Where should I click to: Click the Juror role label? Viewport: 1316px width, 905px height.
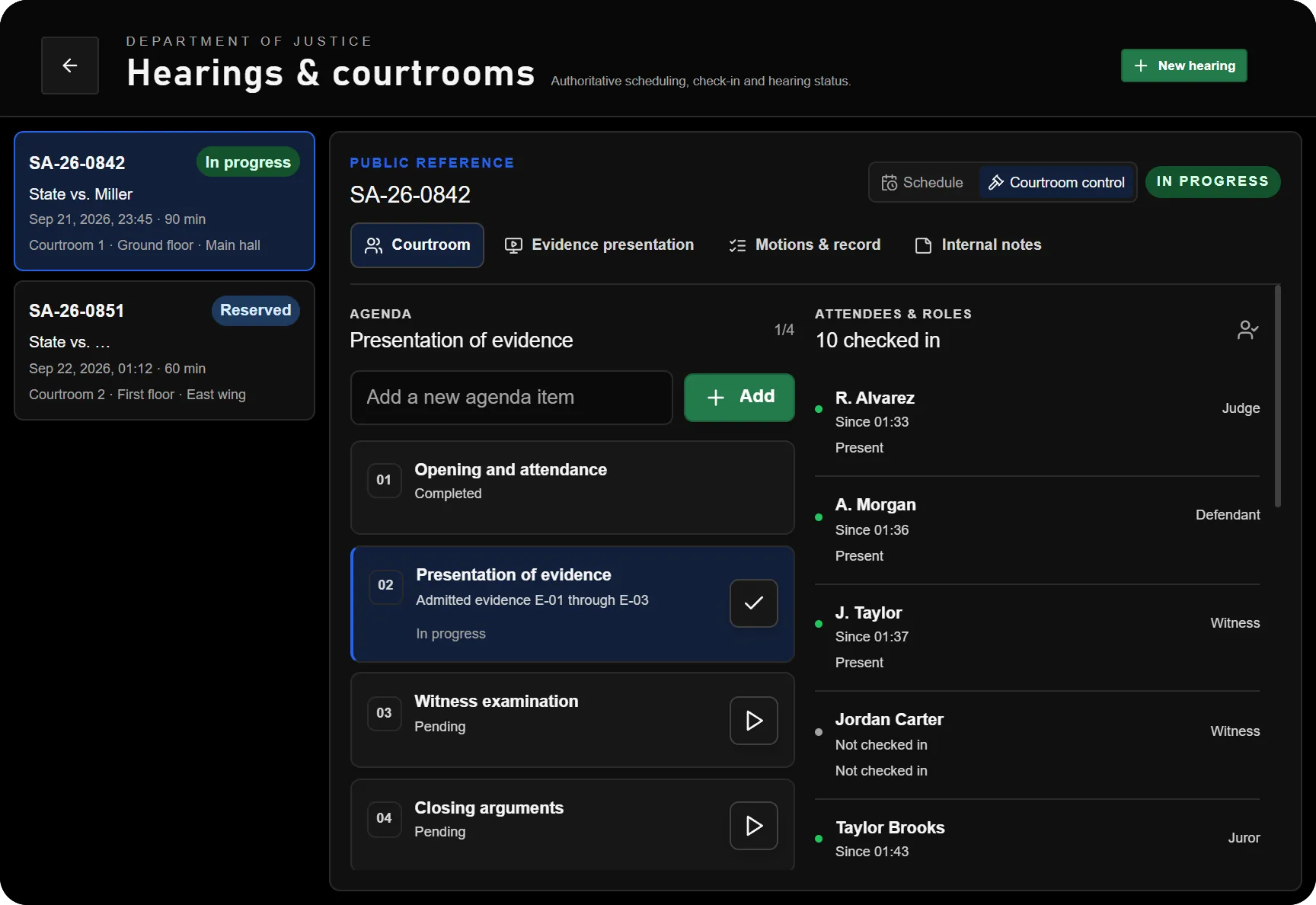pyautogui.click(x=1244, y=838)
